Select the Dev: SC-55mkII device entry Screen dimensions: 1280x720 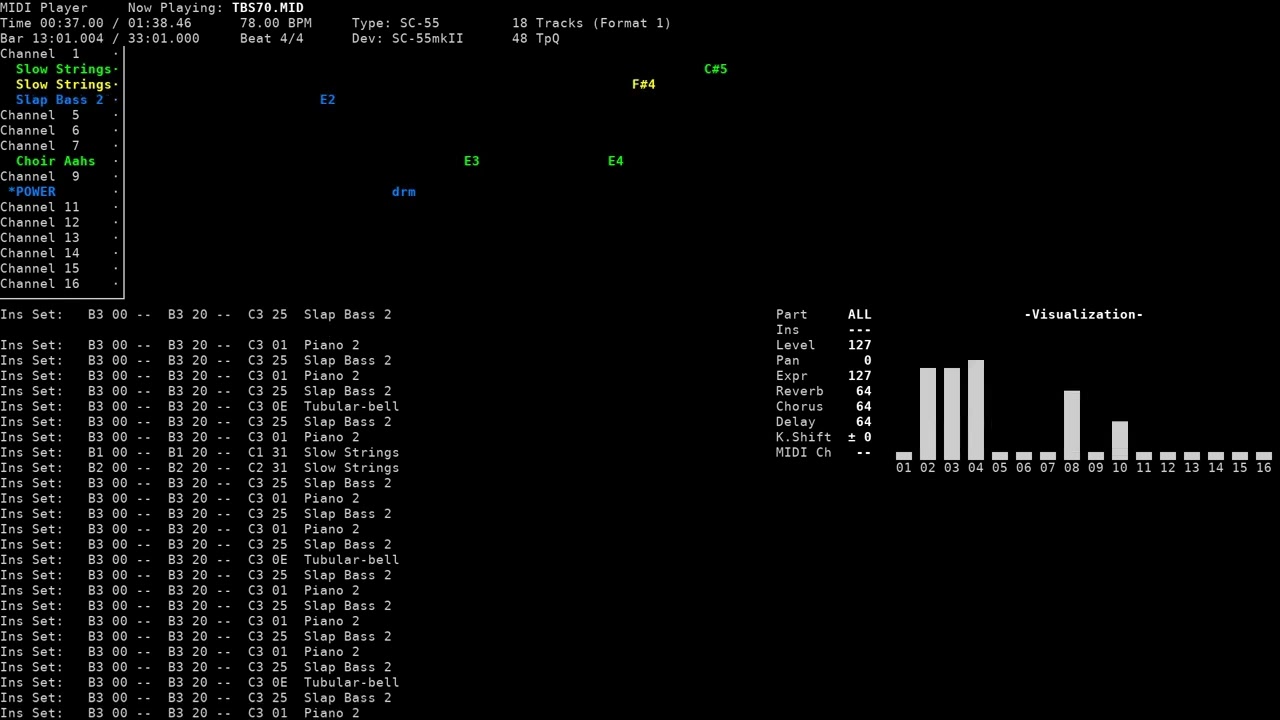point(408,38)
